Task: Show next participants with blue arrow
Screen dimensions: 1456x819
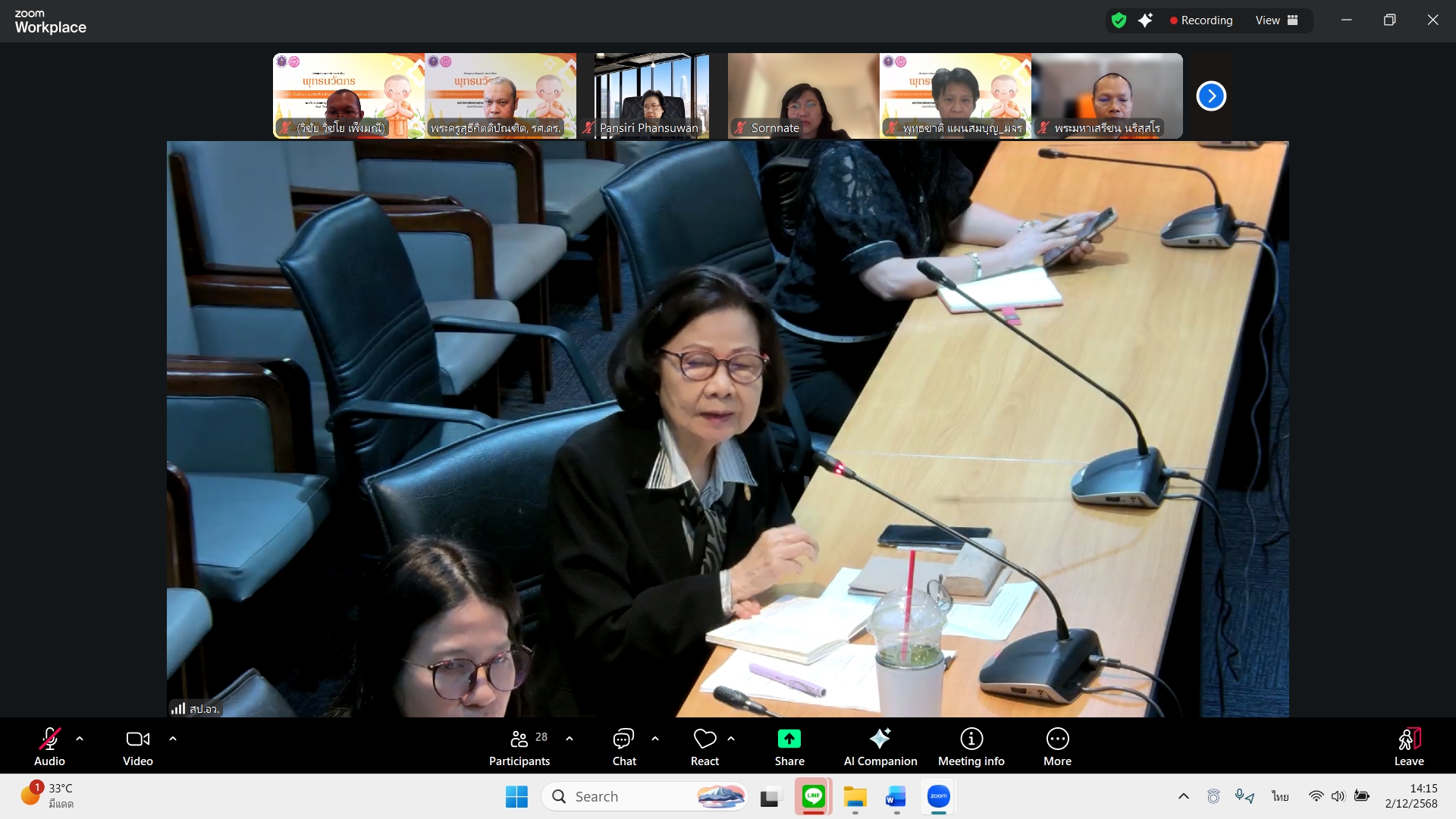Action: coord(1211,96)
